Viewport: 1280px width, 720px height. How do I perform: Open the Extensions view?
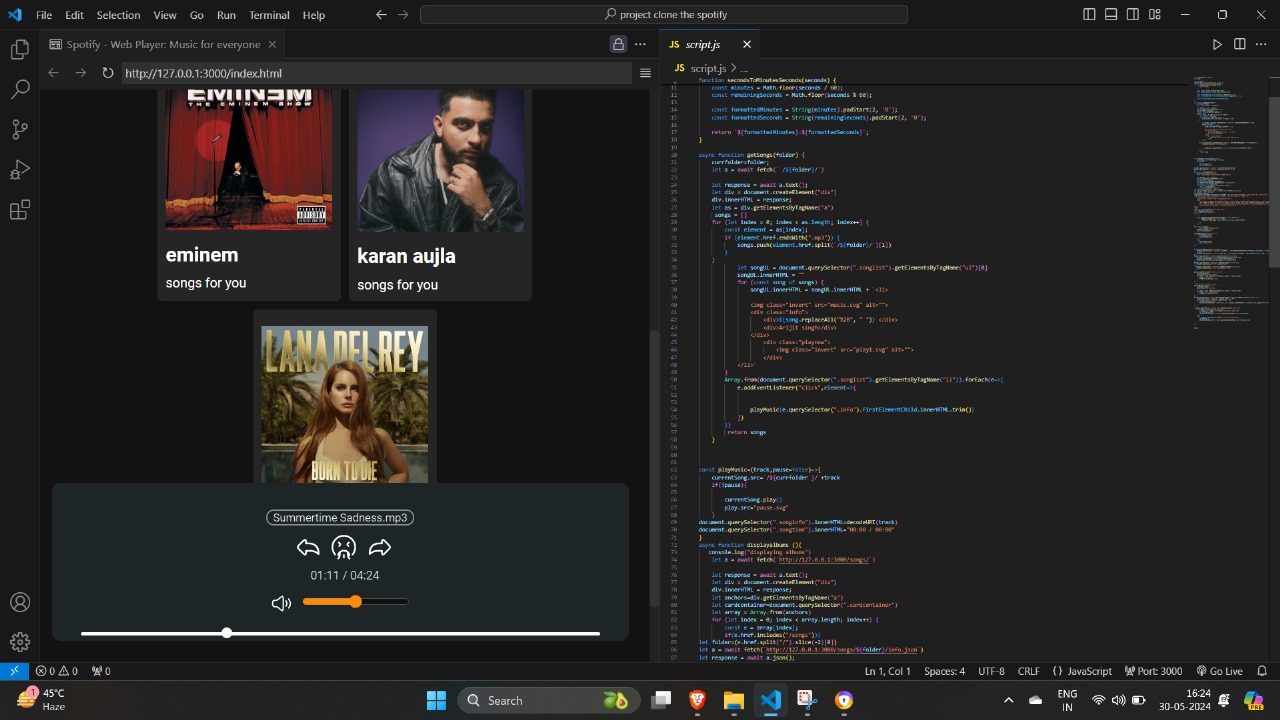coord(19,210)
